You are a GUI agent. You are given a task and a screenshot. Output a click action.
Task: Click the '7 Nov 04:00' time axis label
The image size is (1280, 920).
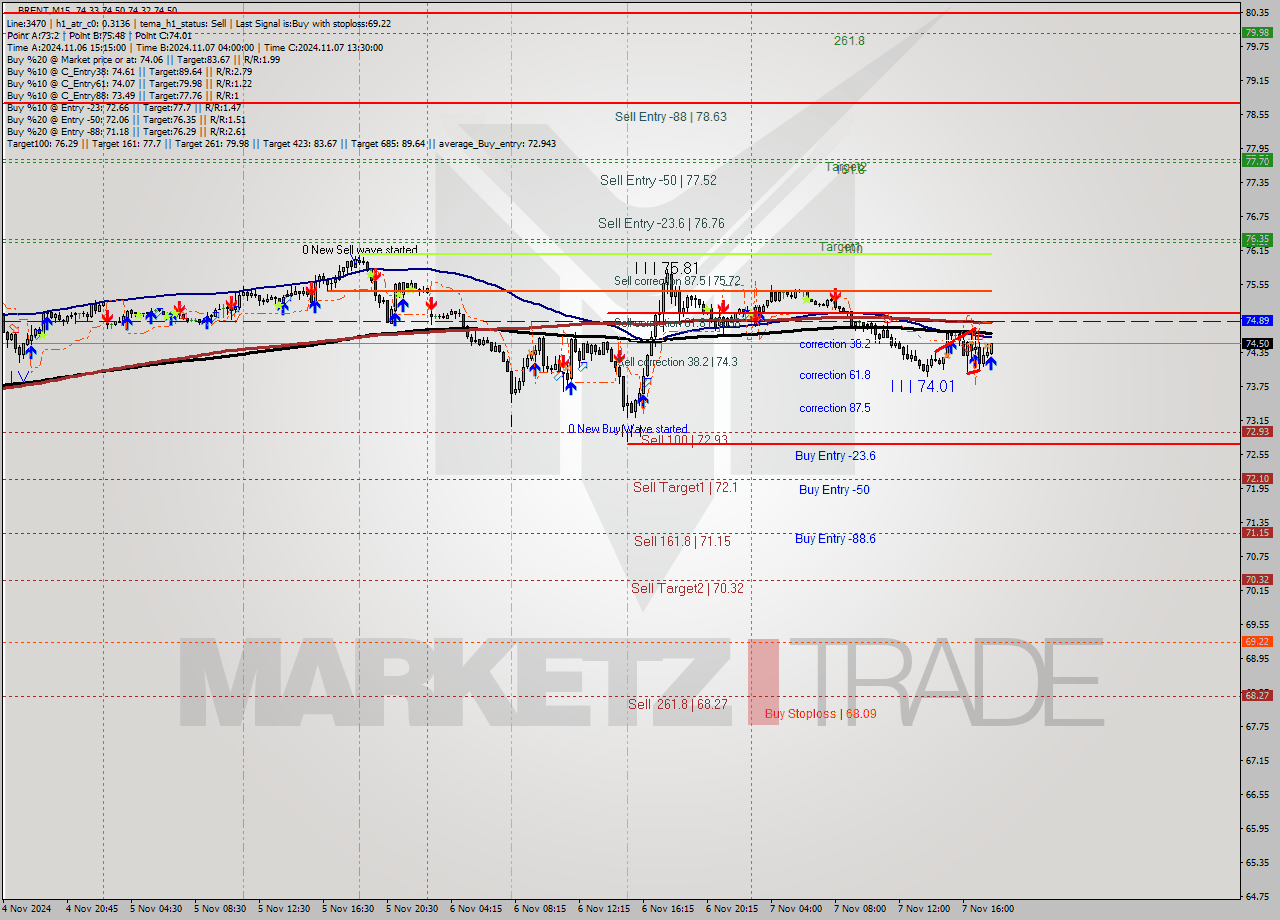click(x=796, y=909)
